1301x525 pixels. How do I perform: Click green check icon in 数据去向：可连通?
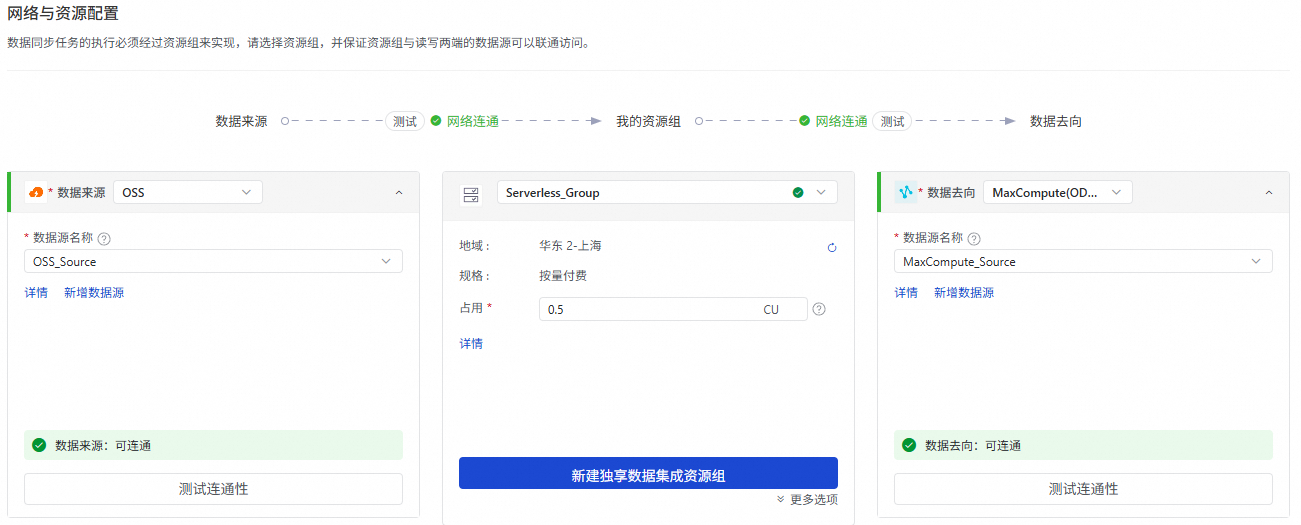[909, 445]
